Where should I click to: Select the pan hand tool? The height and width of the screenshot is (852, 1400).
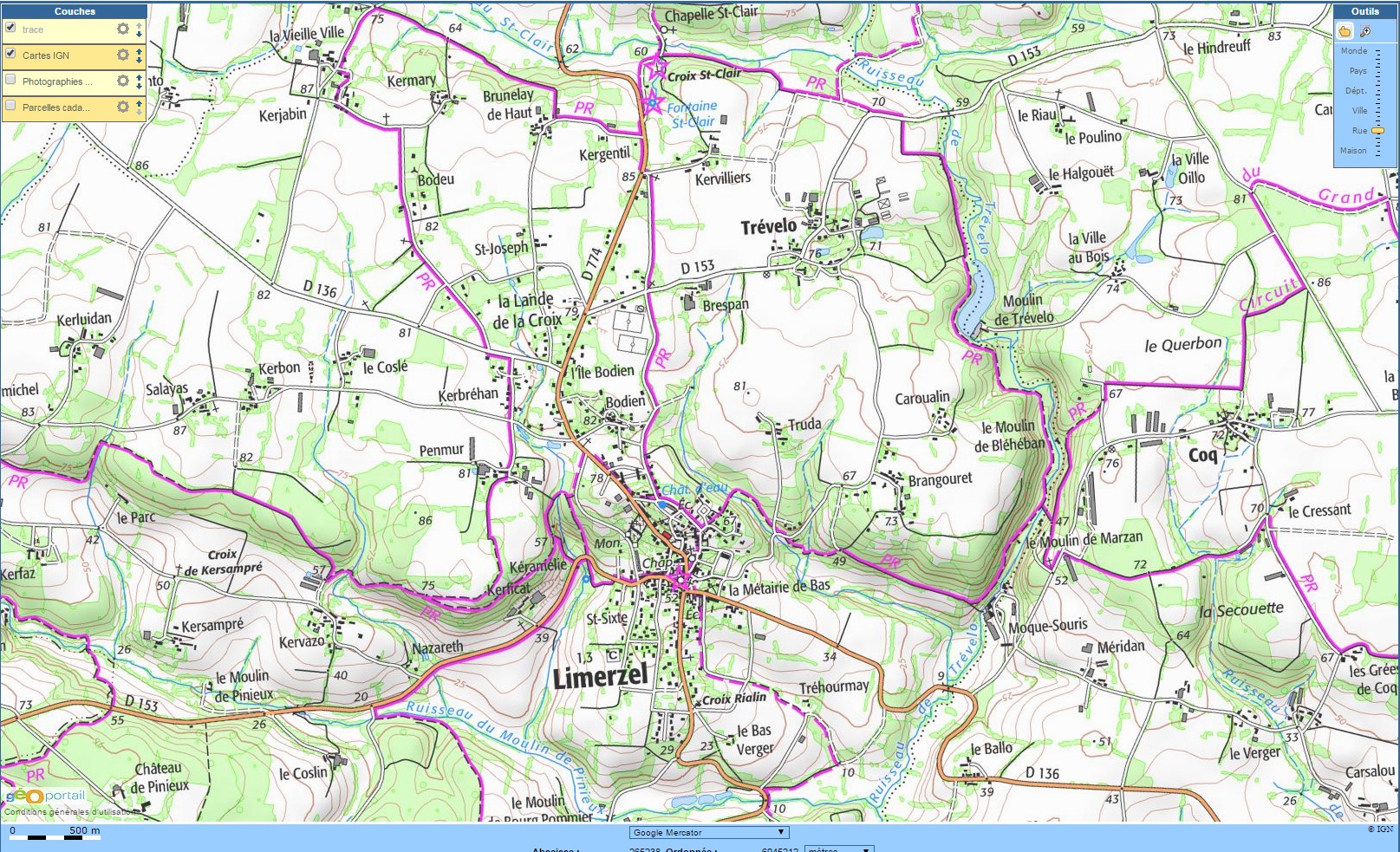(1345, 31)
